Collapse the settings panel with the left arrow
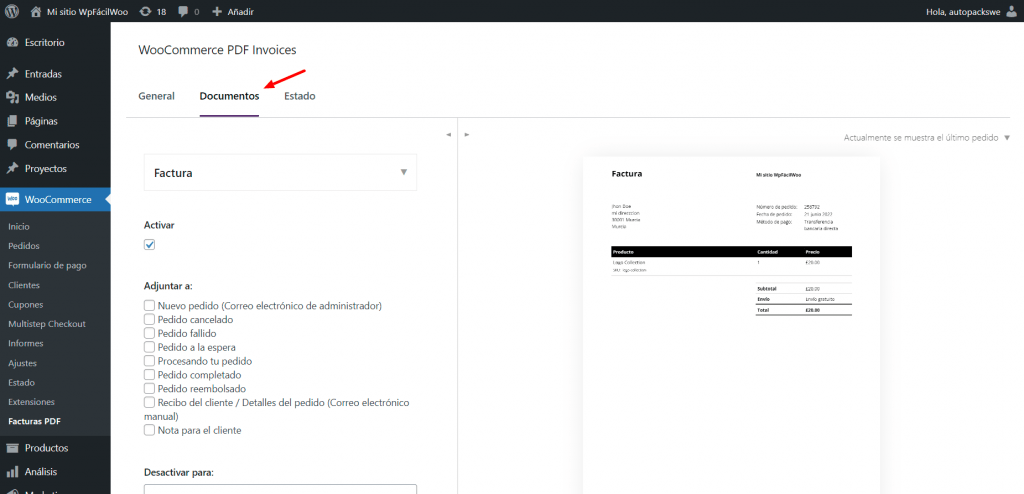 click(449, 135)
